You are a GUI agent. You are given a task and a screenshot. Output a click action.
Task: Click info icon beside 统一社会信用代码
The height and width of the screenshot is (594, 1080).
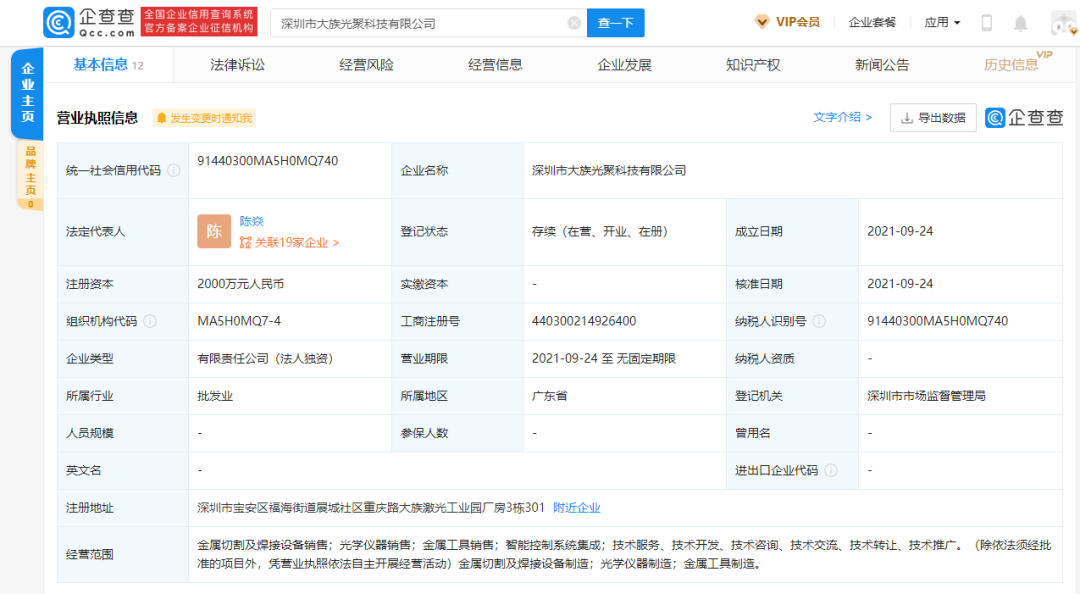coord(174,170)
